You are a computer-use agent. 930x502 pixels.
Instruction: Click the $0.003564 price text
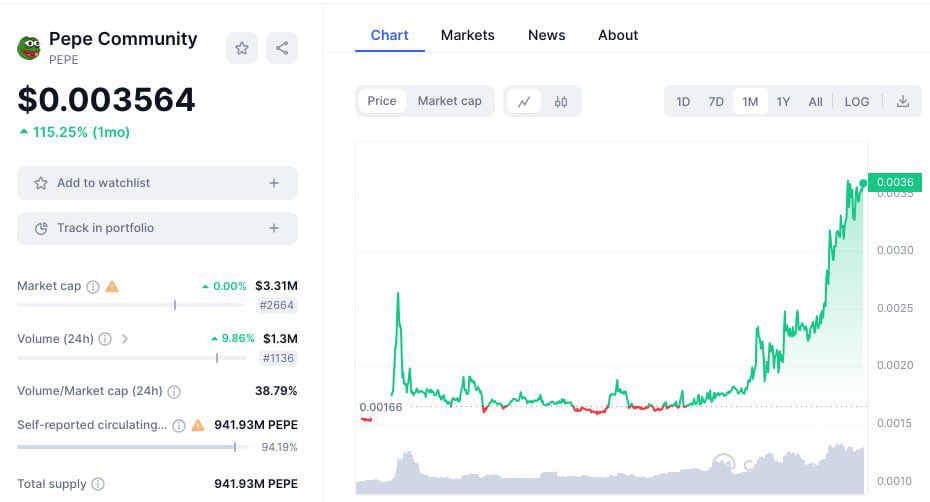pos(106,99)
